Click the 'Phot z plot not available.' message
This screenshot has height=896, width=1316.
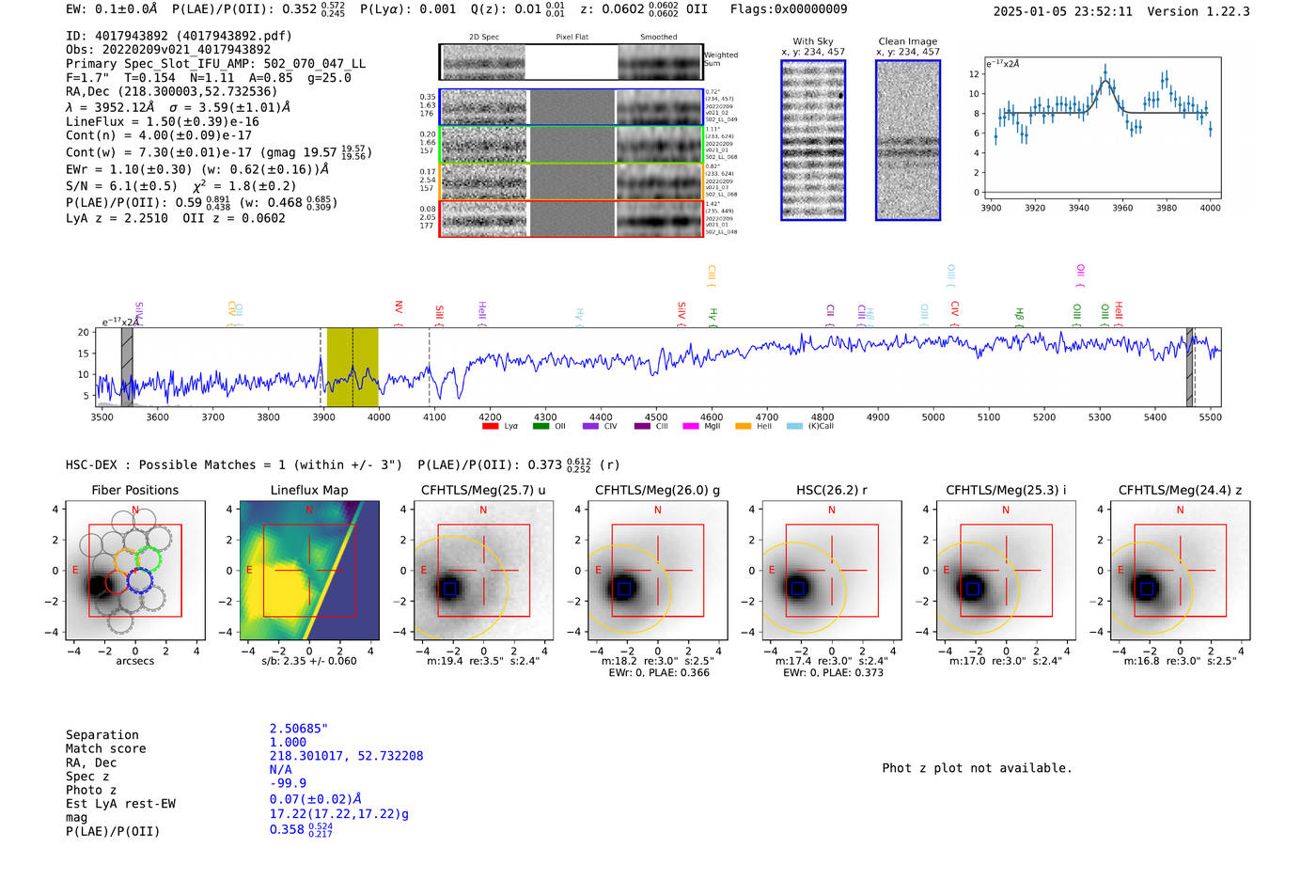pyautogui.click(x=977, y=768)
